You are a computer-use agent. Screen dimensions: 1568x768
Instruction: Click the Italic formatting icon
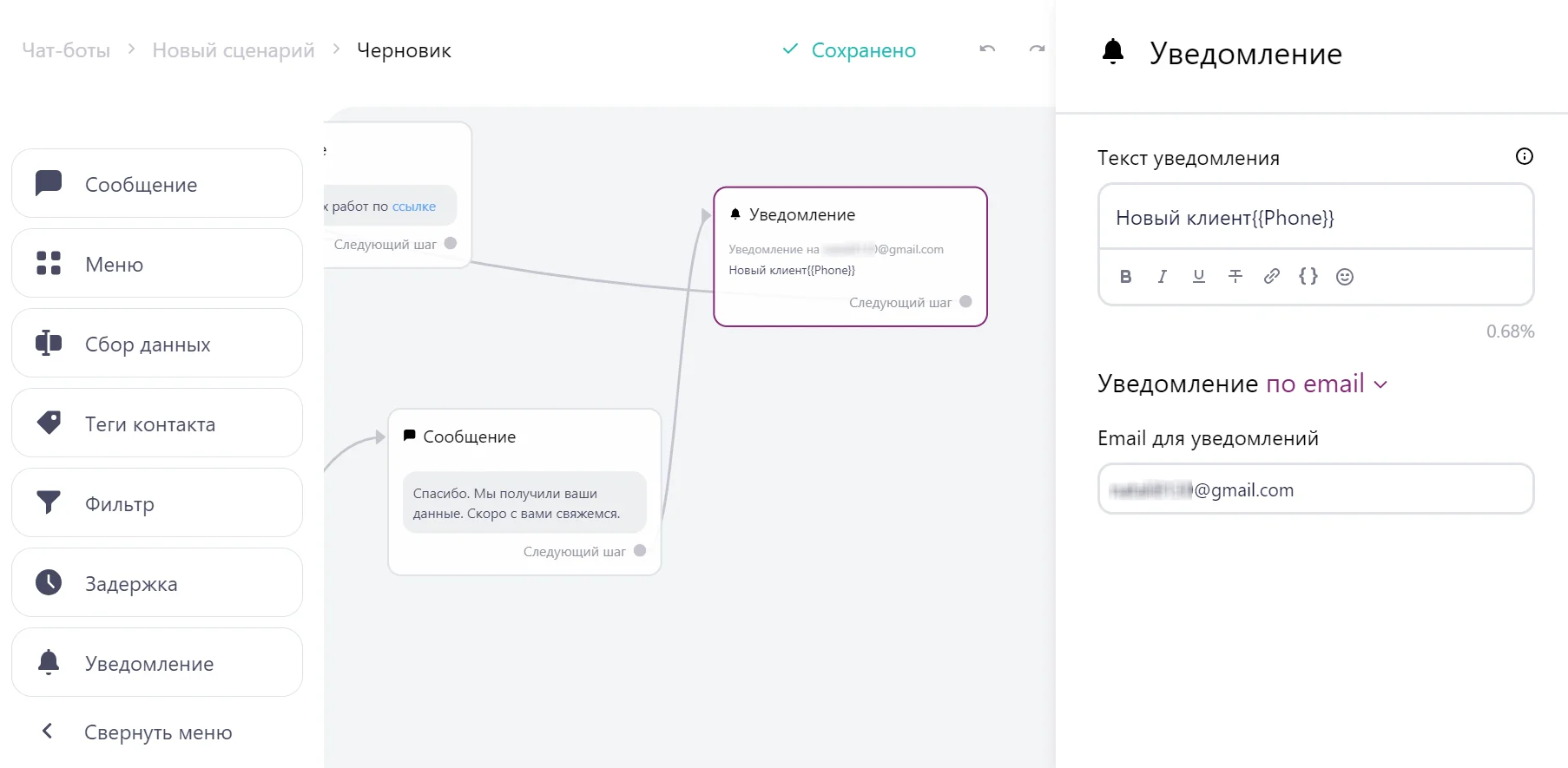pos(1162,277)
